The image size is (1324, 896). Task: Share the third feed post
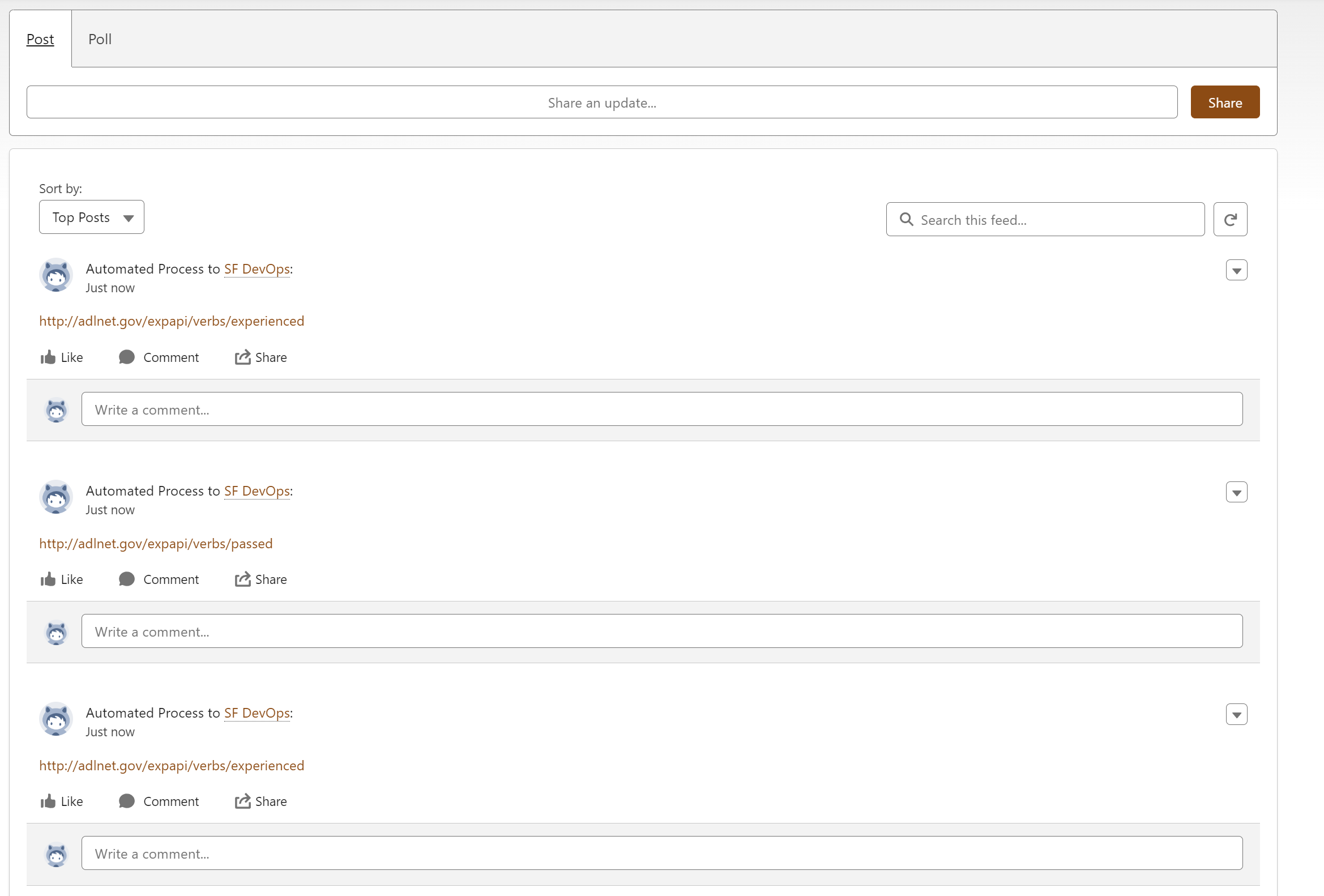tap(261, 801)
